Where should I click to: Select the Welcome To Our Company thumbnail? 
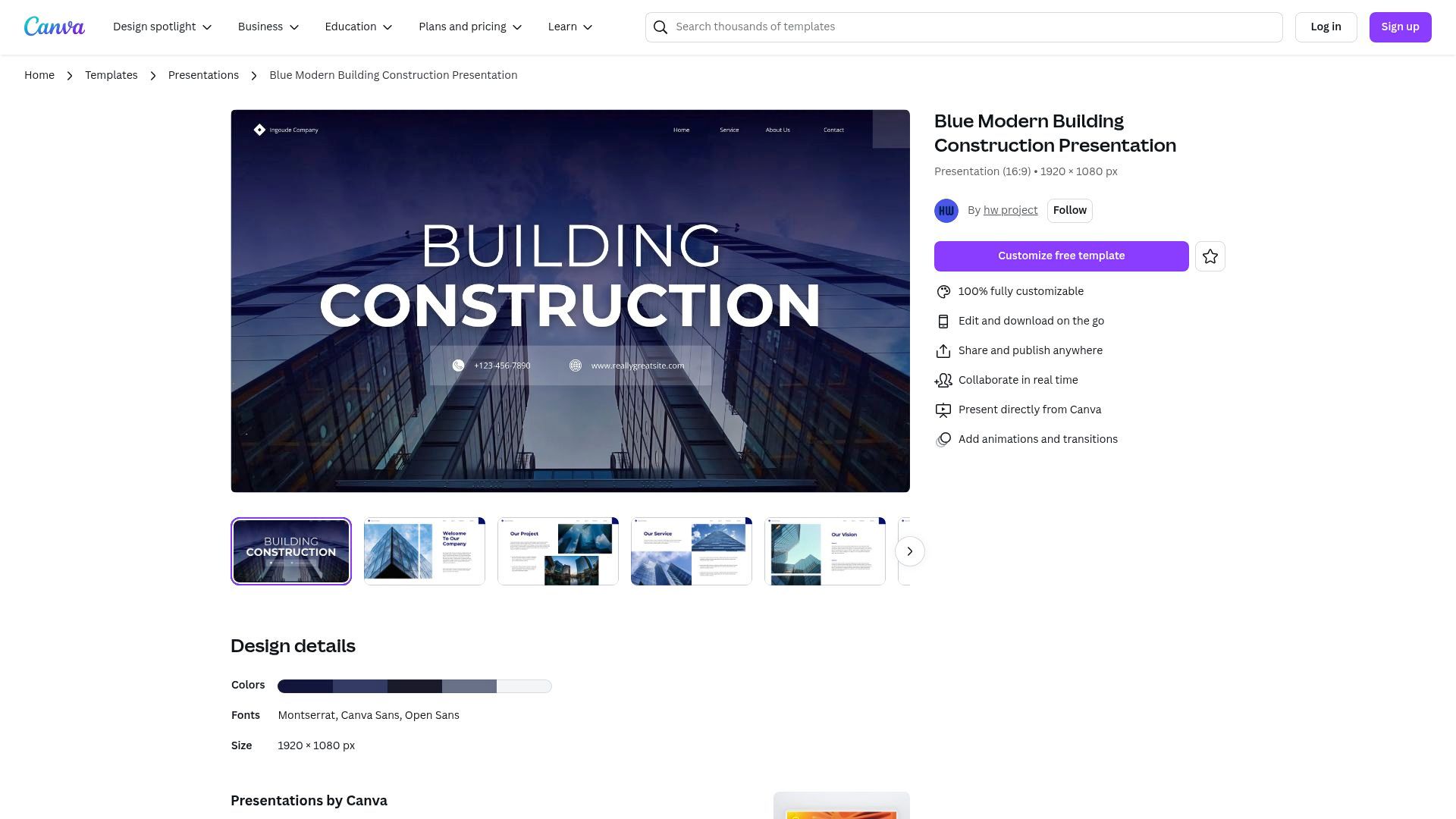pos(425,551)
